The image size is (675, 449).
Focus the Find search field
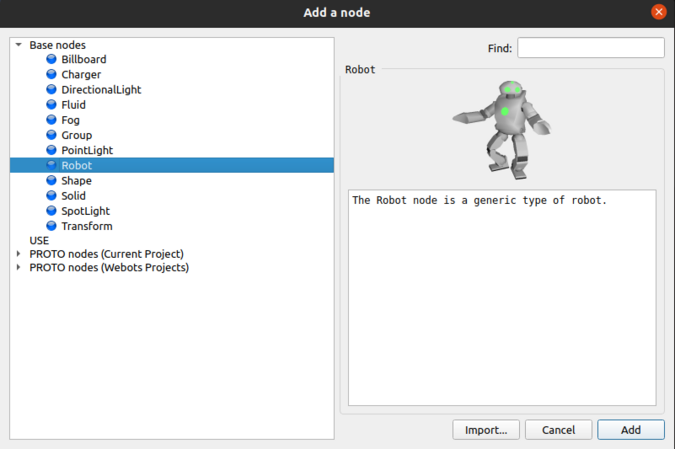(x=590, y=48)
